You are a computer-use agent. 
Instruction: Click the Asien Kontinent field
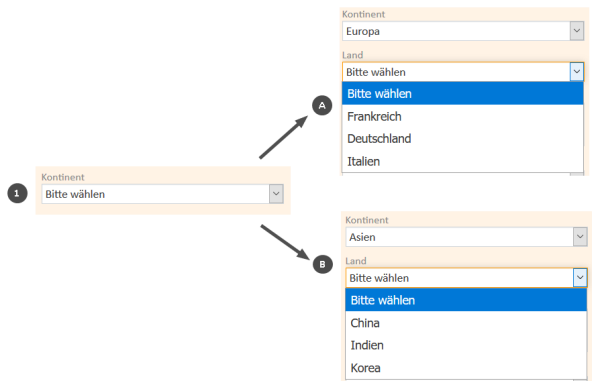pos(466,237)
